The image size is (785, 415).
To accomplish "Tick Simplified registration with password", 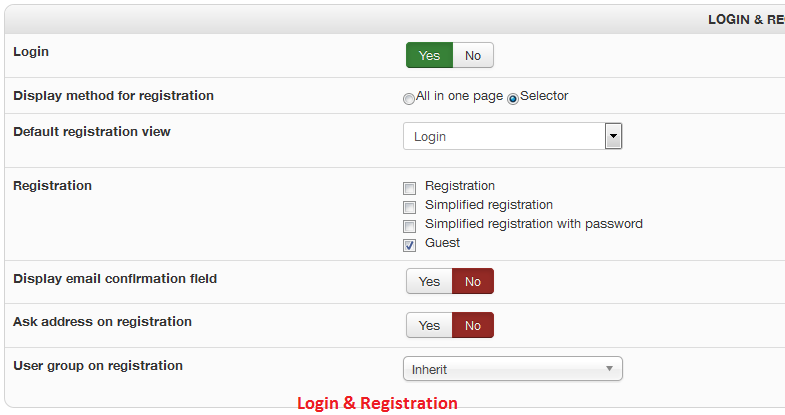I will [409, 226].
